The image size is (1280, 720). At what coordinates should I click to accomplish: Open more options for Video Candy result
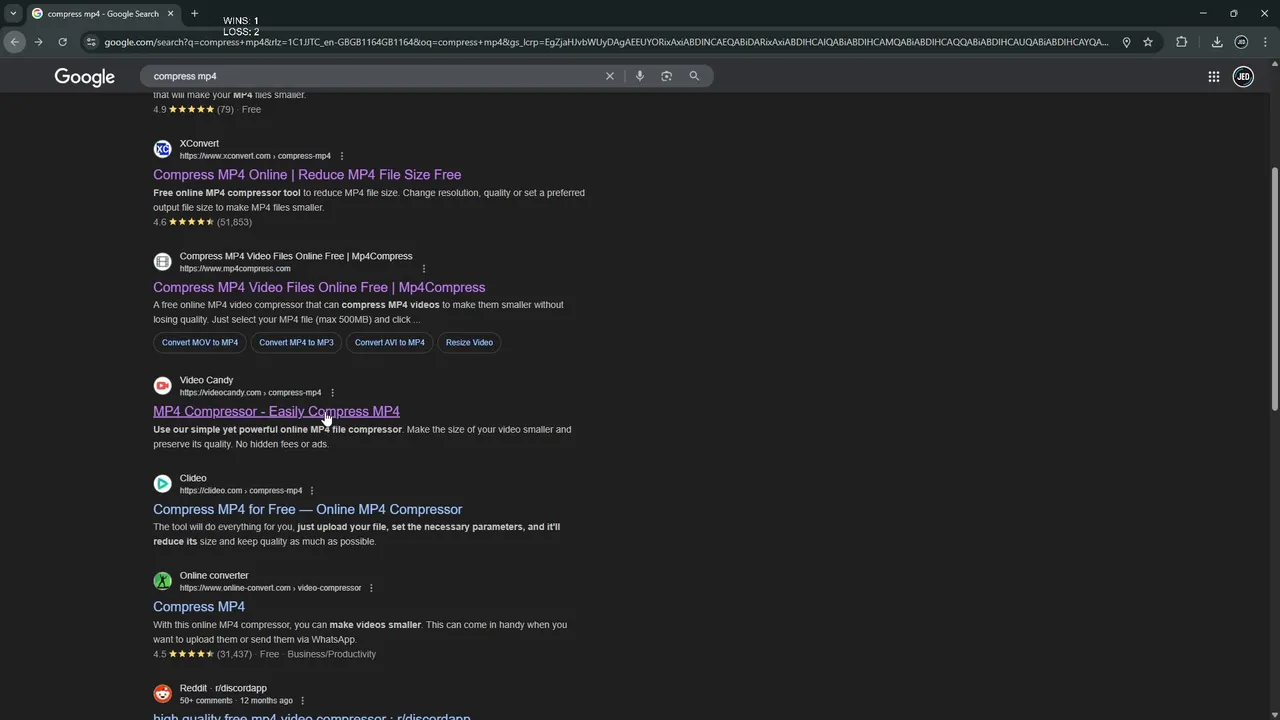(x=333, y=393)
